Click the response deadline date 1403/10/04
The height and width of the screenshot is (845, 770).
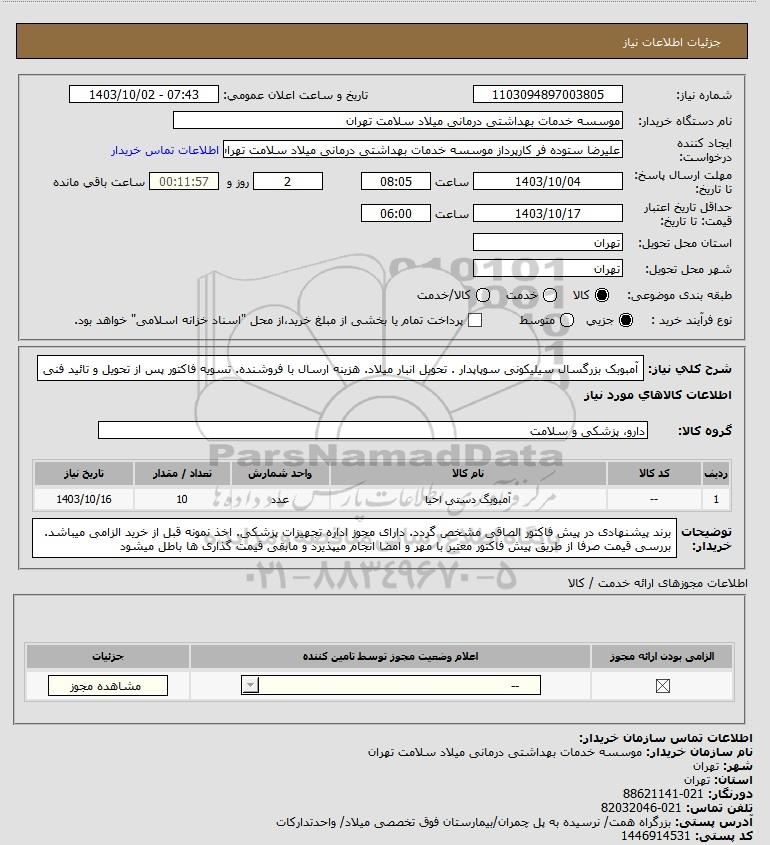tap(547, 182)
